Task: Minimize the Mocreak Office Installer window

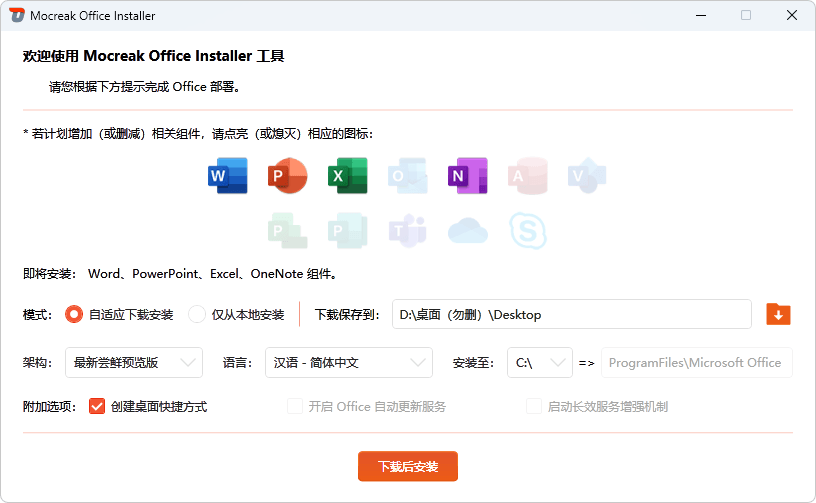Action: click(x=701, y=15)
